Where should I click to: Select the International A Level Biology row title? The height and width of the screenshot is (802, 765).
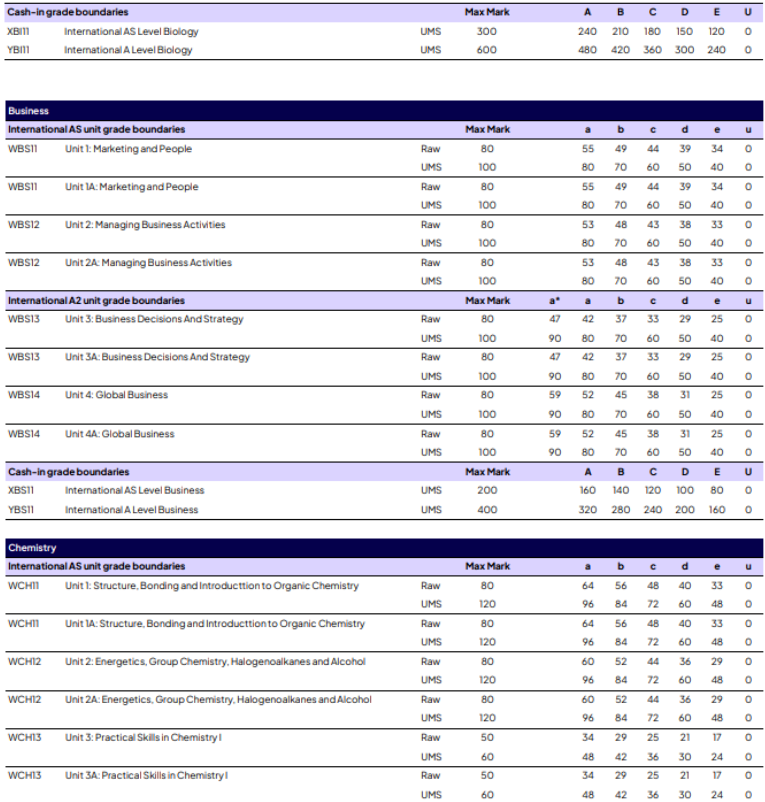click(x=128, y=50)
